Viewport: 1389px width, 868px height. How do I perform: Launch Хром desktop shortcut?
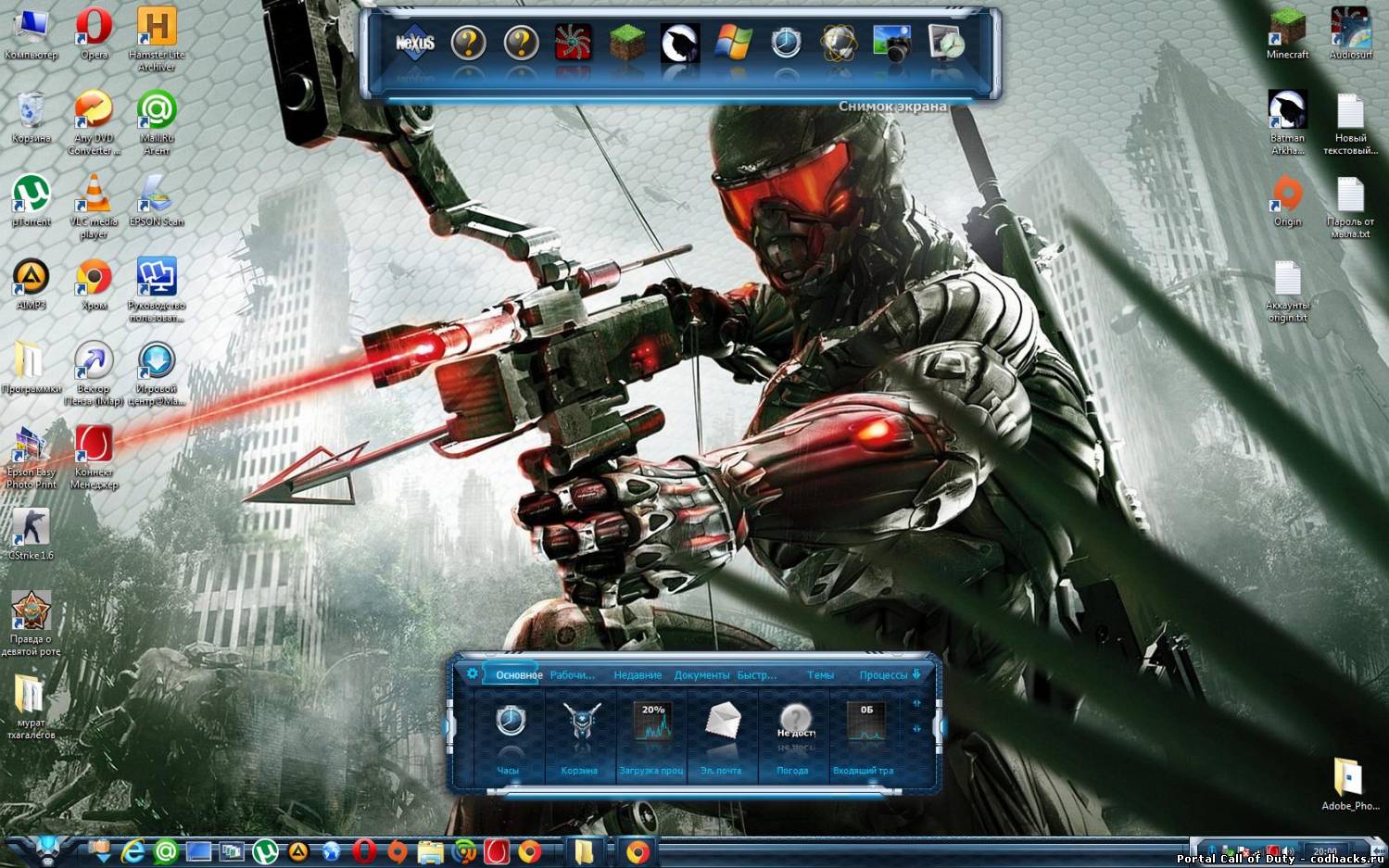(94, 284)
